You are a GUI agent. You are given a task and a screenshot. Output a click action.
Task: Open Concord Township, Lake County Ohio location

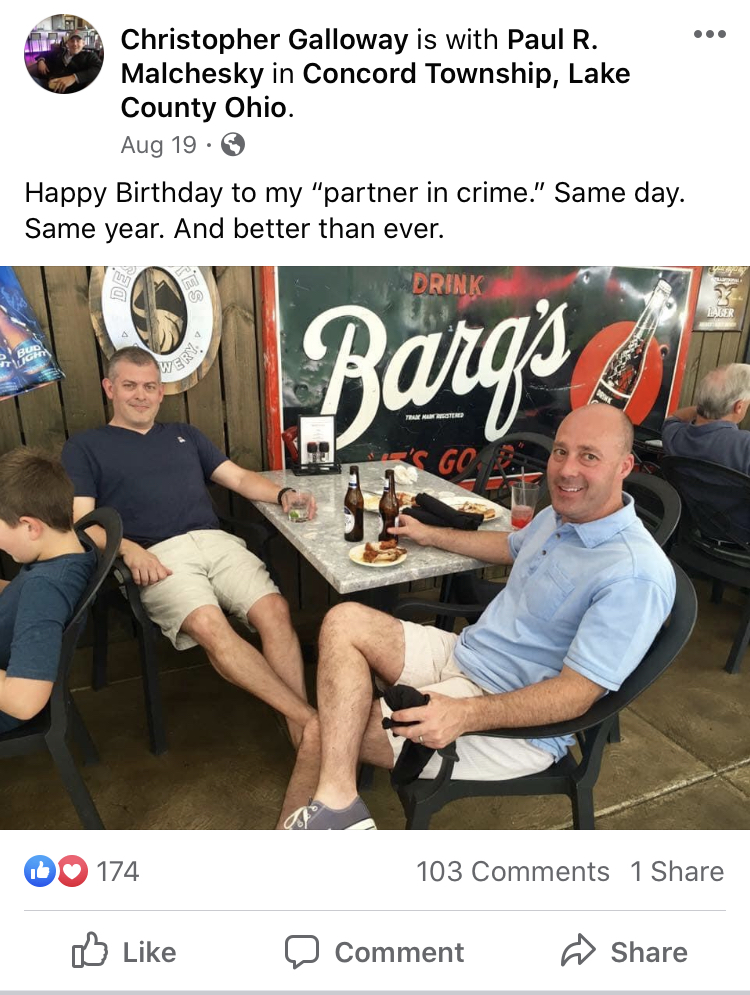click(376, 90)
